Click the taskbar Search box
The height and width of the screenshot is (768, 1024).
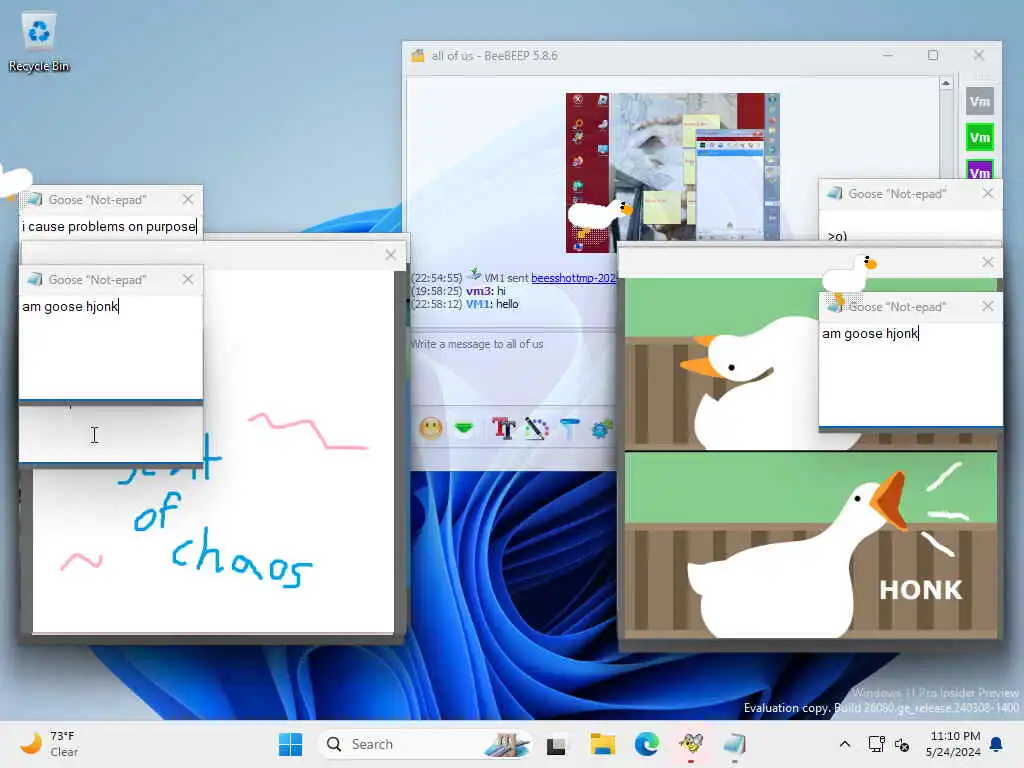tap(424, 744)
